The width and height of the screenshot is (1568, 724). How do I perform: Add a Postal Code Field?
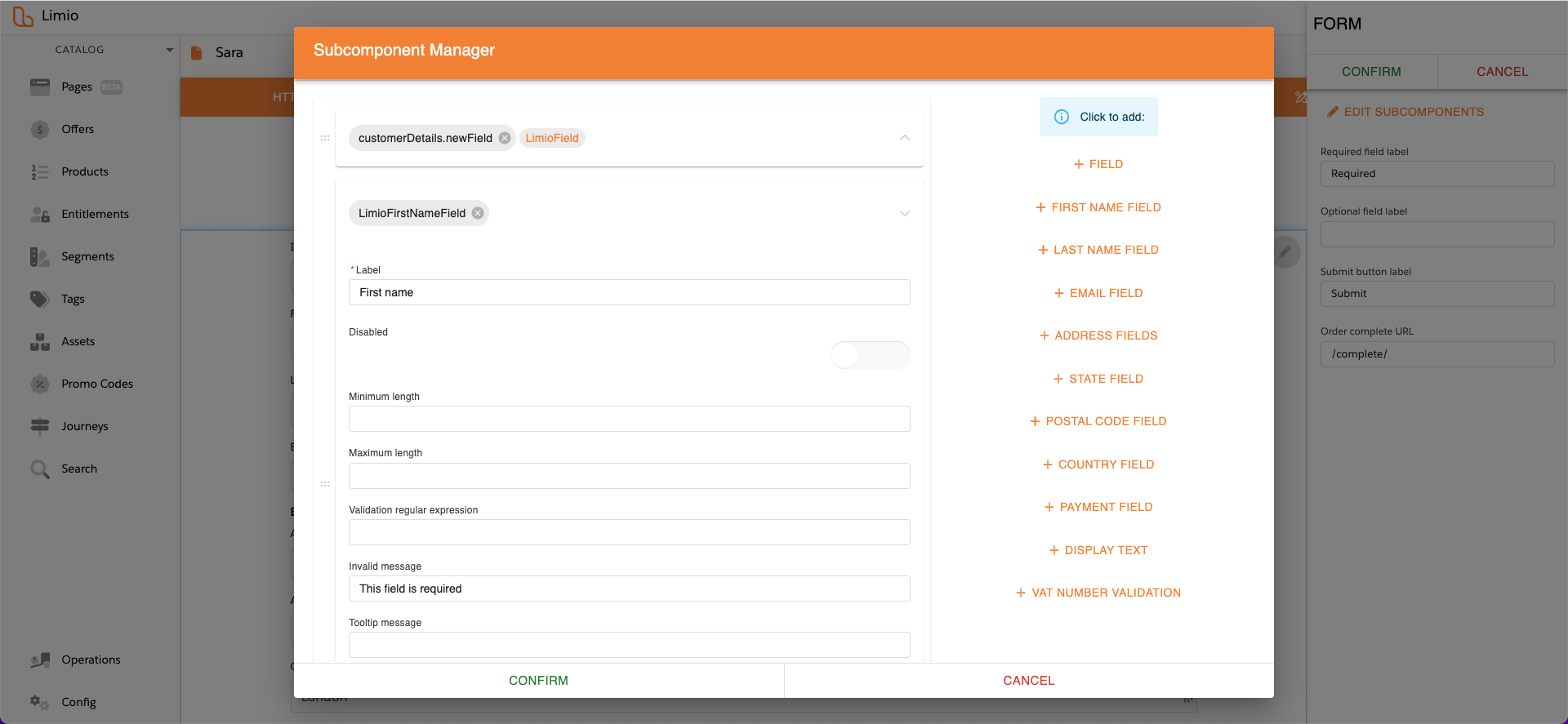[1098, 421]
